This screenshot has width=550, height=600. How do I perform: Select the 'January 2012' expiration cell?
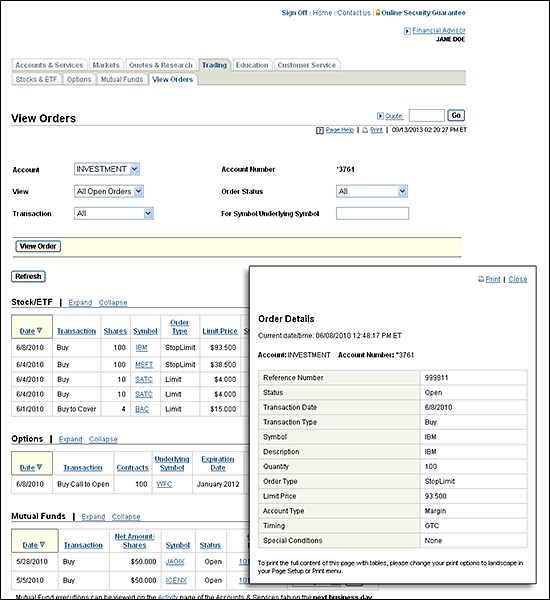click(x=218, y=484)
